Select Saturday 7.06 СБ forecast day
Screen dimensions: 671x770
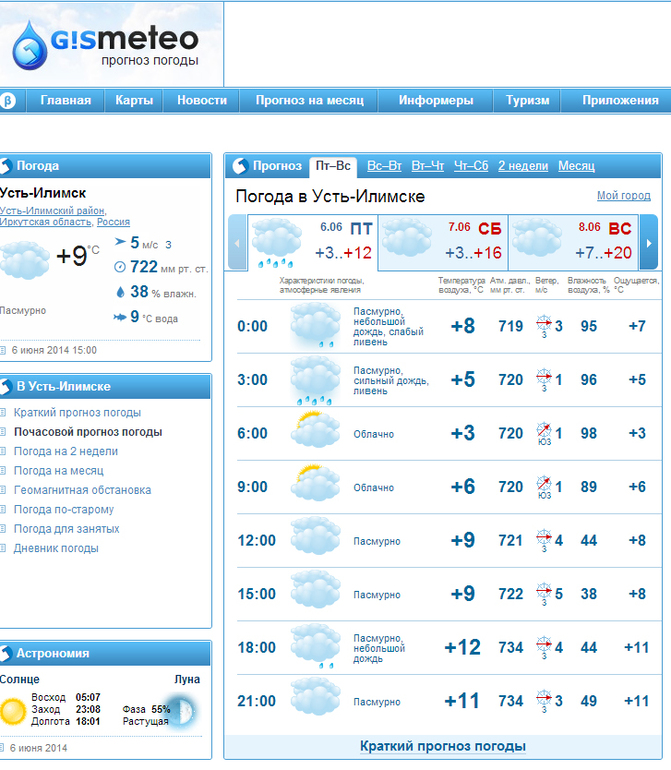pyautogui.click(x=443, y=242)
